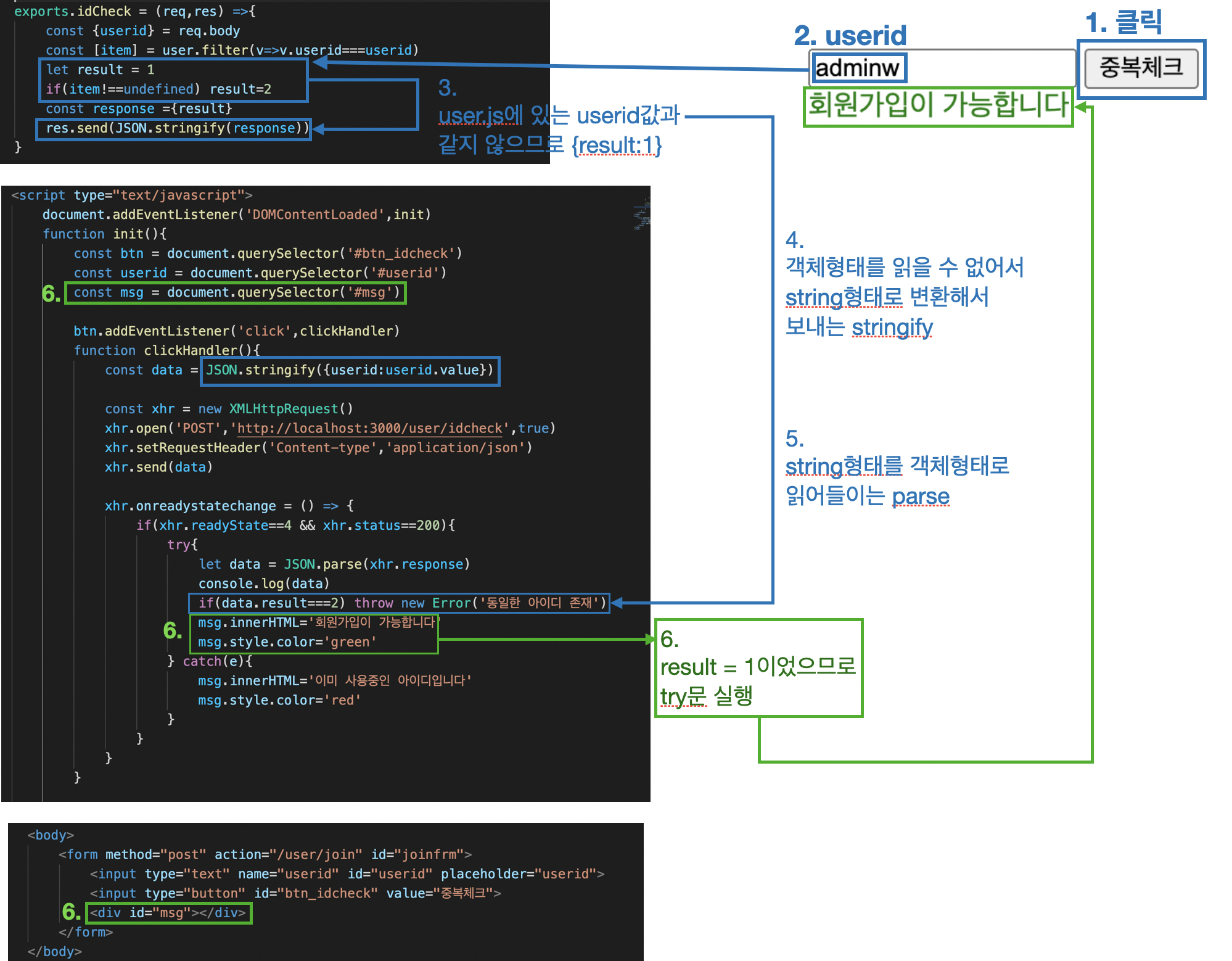Click the code minimap in script editor
This screenshot has width=1232, height=961.
point(641,215)
